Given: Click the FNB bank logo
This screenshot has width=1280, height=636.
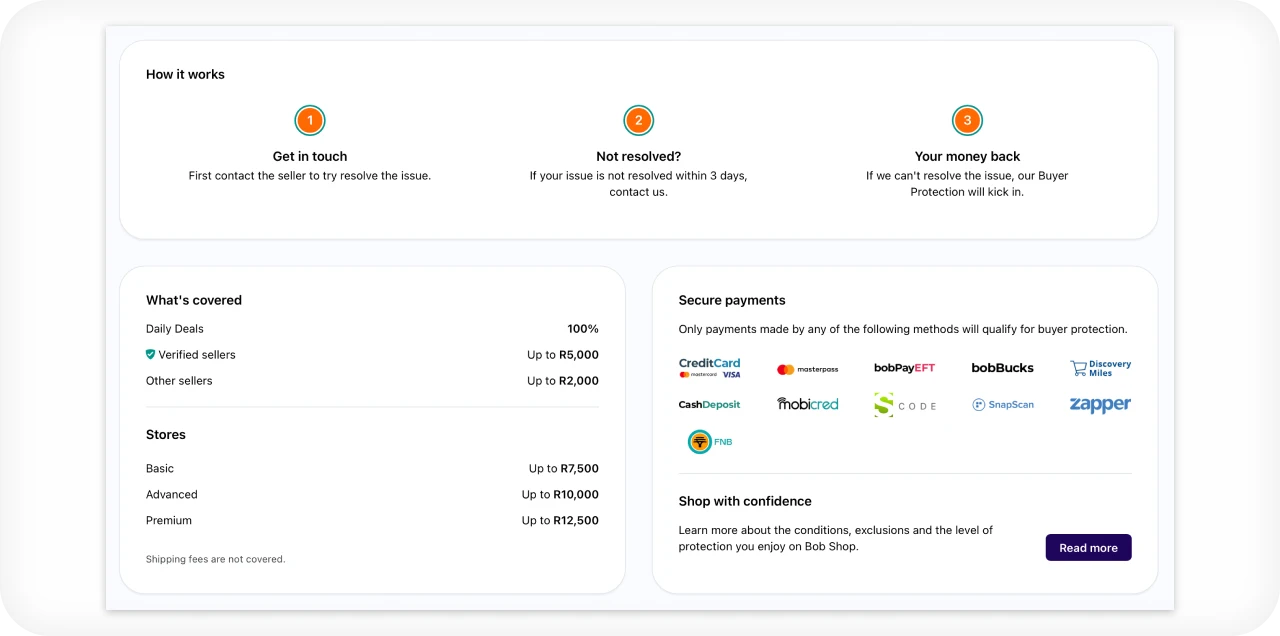Looking at the screenshot, I should point(710,441).
